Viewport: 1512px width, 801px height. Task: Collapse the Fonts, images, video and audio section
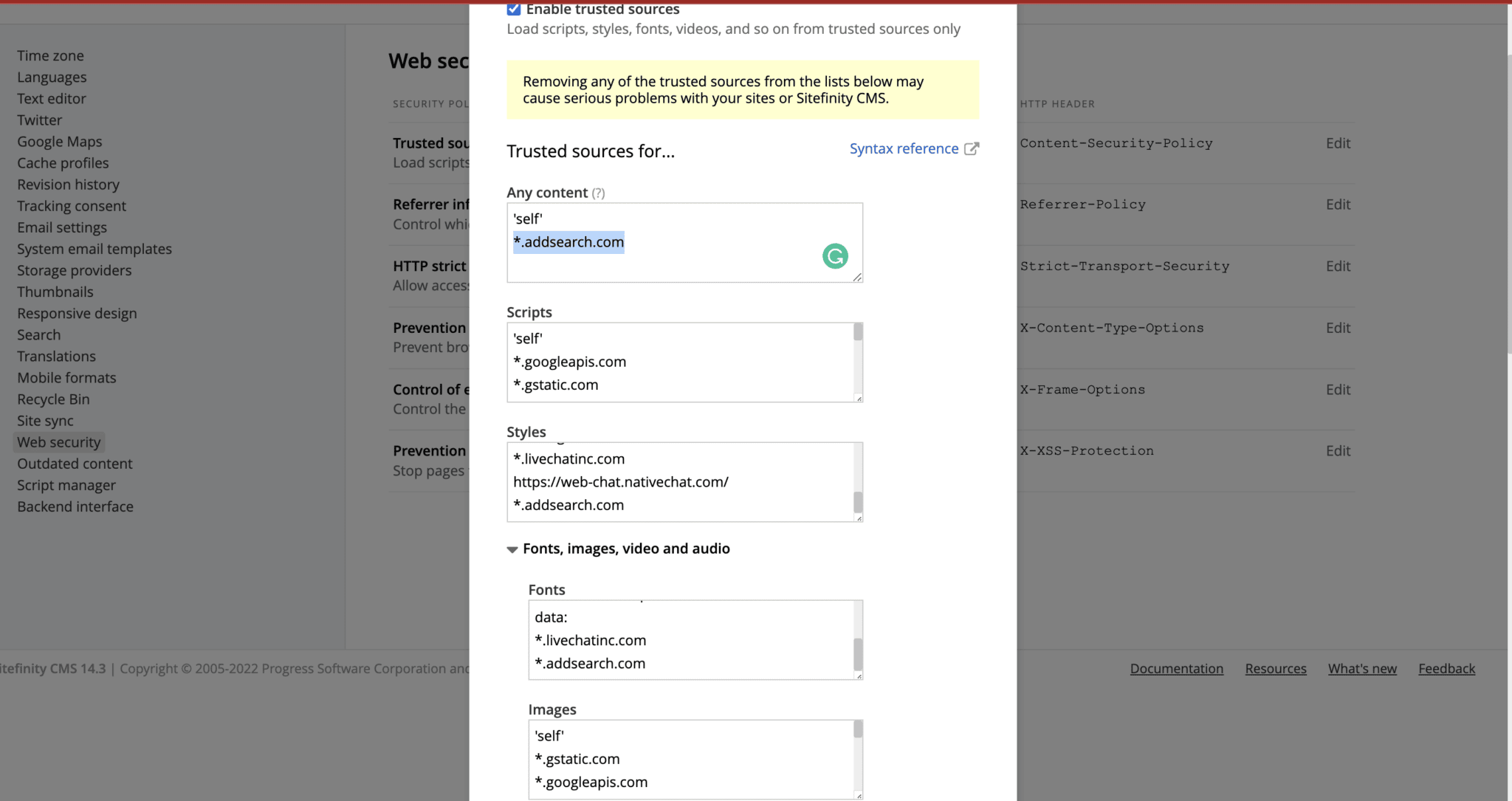tap(512, 549)
